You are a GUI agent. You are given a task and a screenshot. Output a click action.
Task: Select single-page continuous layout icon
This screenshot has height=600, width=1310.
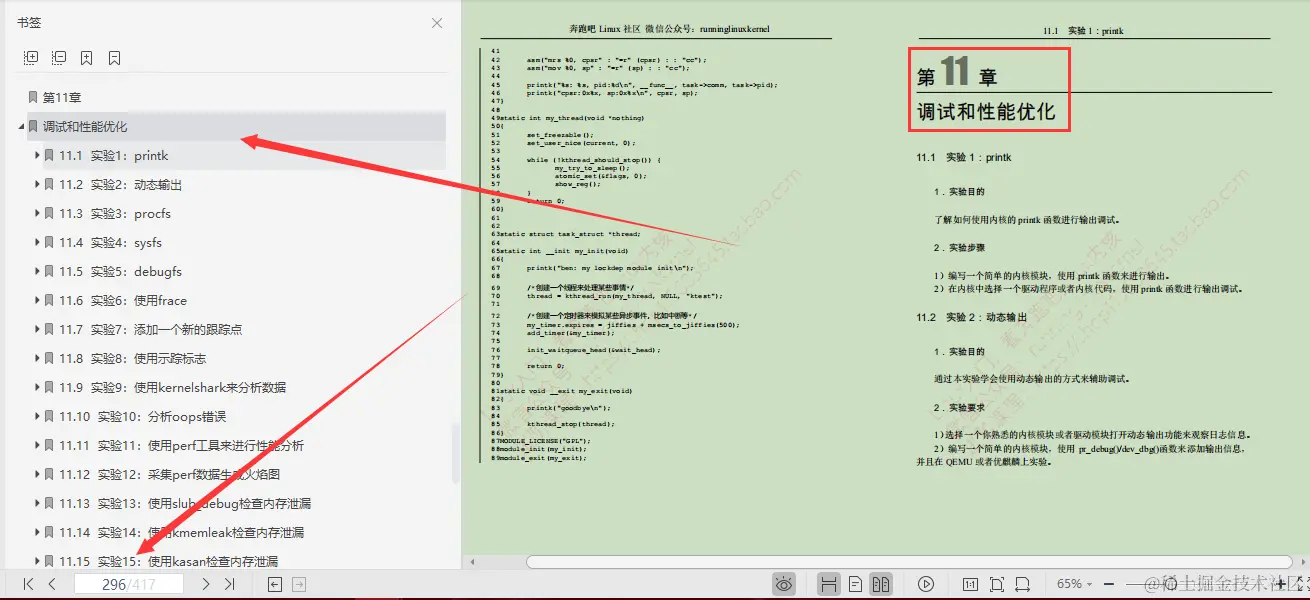[855, 583]
